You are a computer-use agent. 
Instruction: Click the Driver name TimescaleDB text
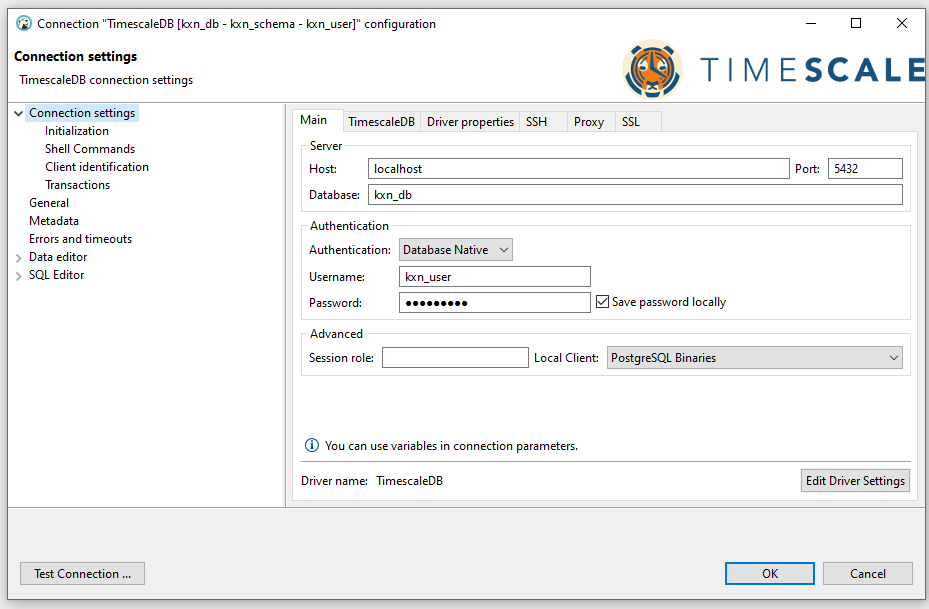click(x=409, y=480)
